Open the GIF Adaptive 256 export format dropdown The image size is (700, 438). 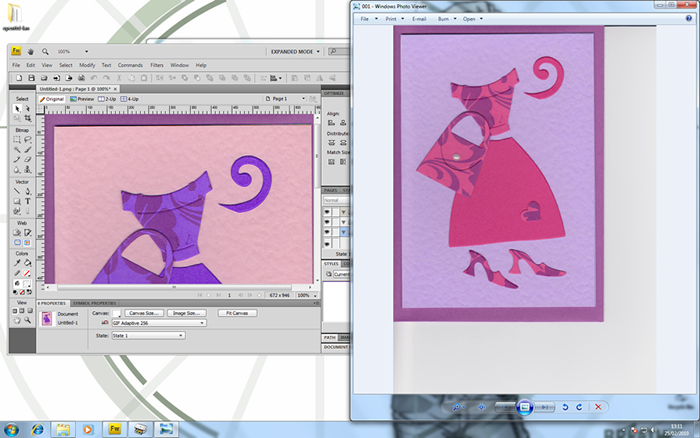coord(158,323)
